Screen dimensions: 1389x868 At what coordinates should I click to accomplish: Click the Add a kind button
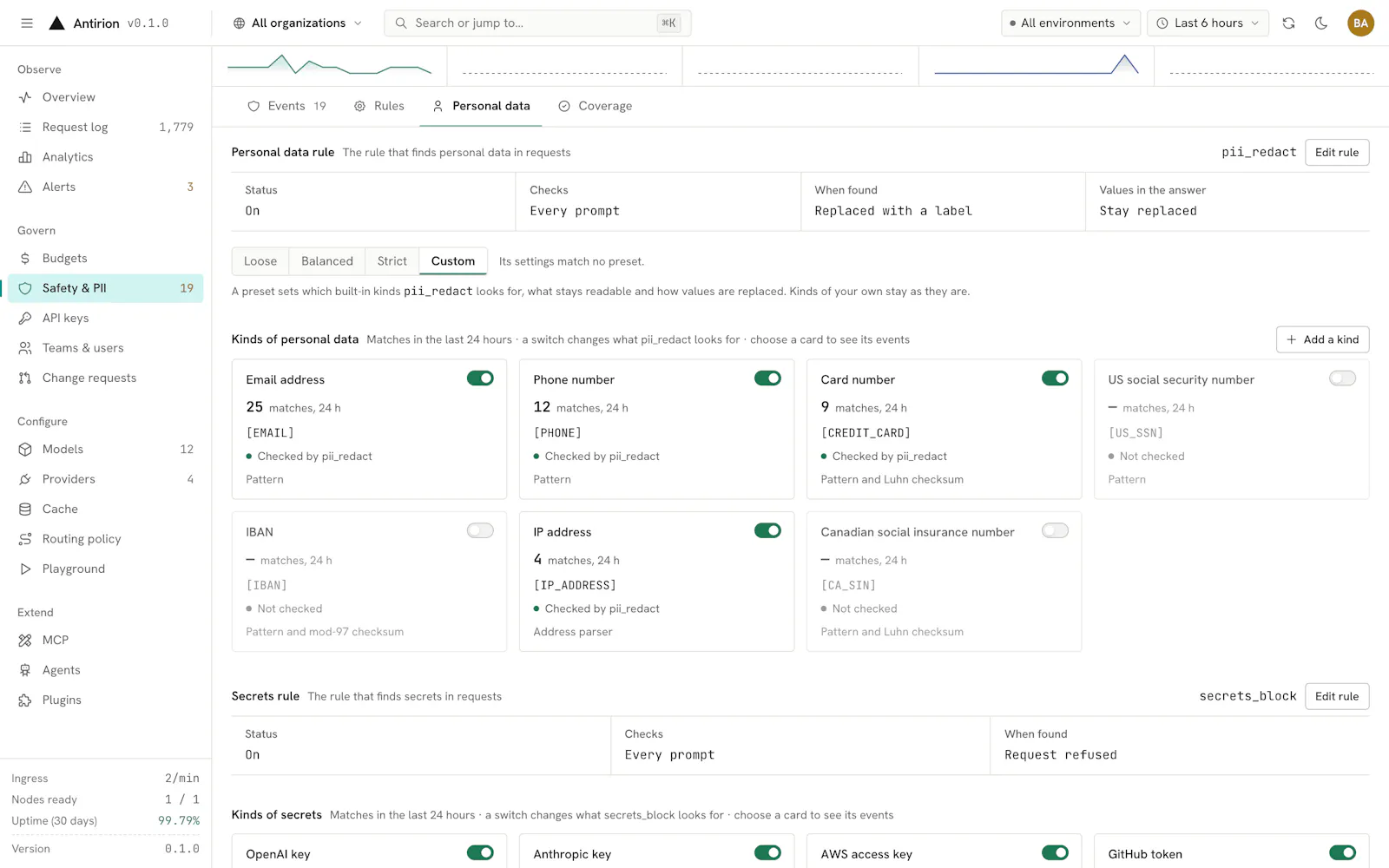(1322, 339)
